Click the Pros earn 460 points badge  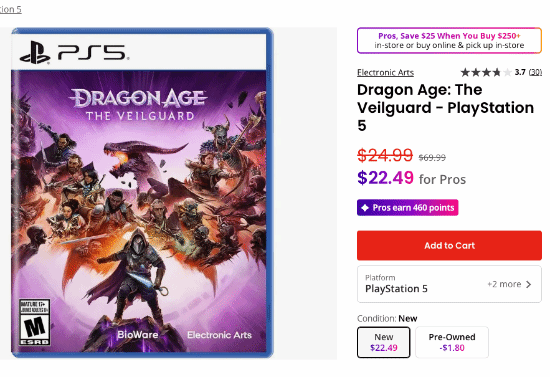tap(408, 208)
